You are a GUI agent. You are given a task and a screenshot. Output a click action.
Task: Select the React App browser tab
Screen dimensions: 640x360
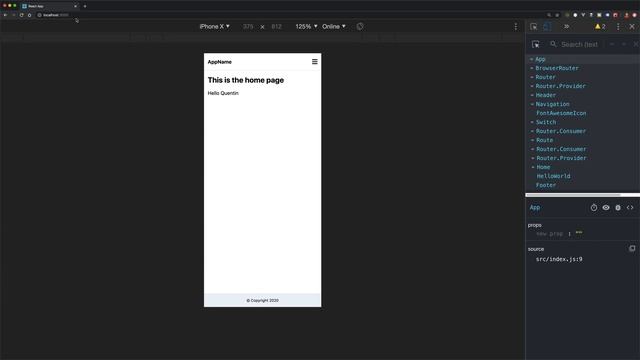pyautogui.click(x=49, y=6)
